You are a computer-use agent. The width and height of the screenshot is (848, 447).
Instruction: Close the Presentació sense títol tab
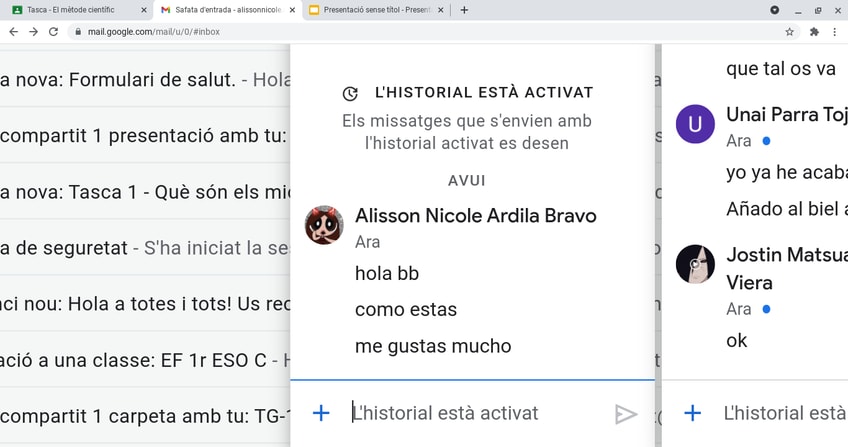point(440,10)
